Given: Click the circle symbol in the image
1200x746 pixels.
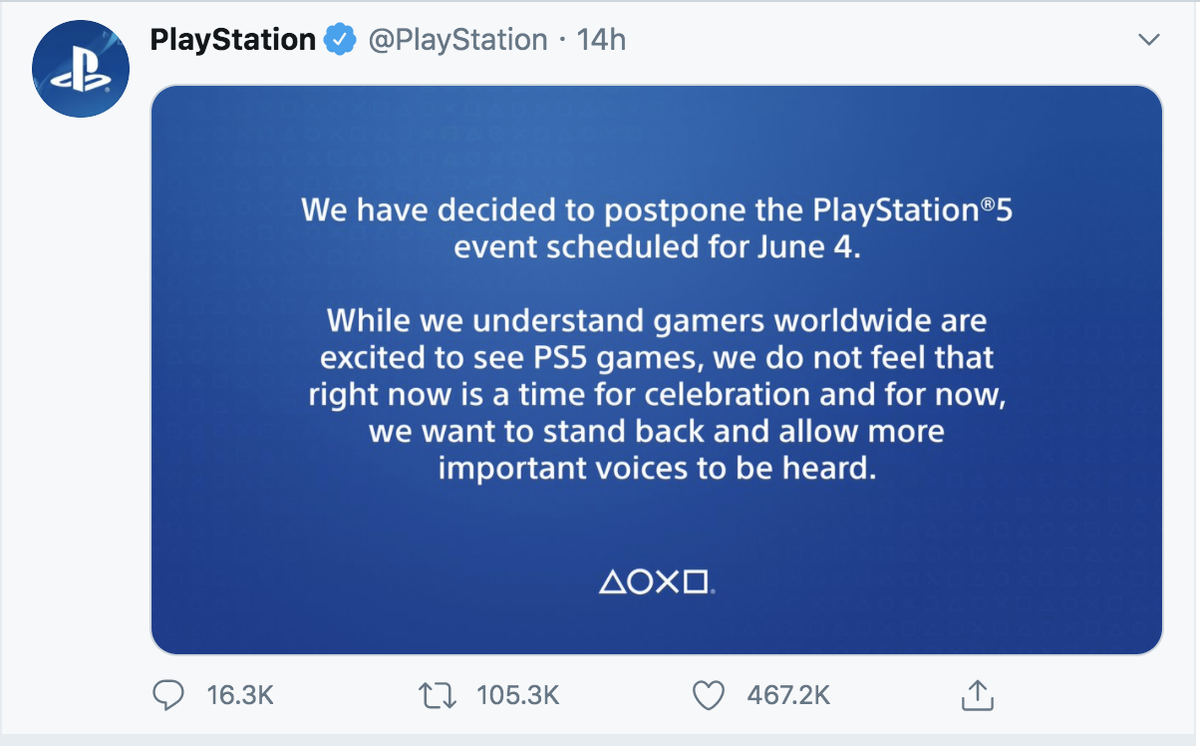Looking at the screenshot, I should pos(639,582).
